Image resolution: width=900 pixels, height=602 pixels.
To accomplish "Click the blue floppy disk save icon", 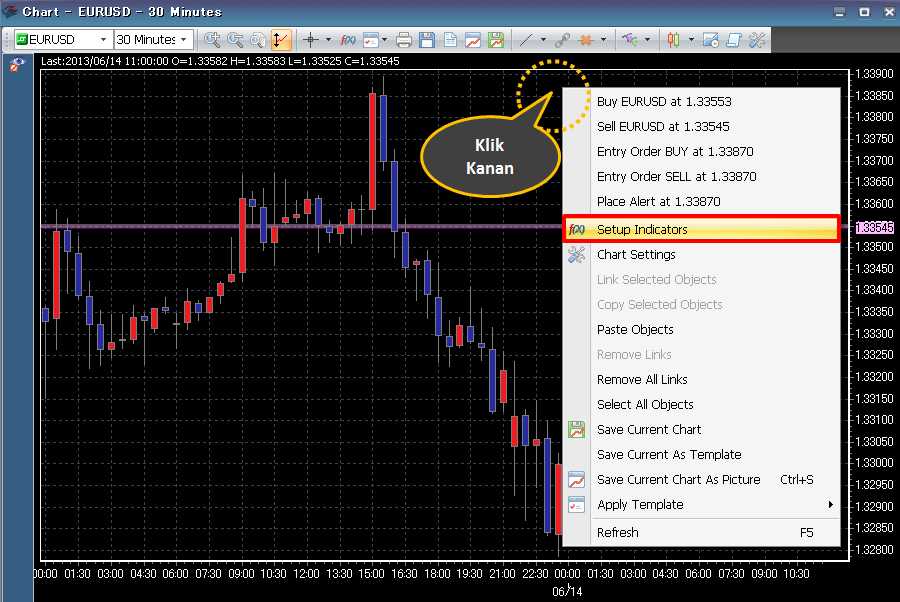I will point(427,40).
